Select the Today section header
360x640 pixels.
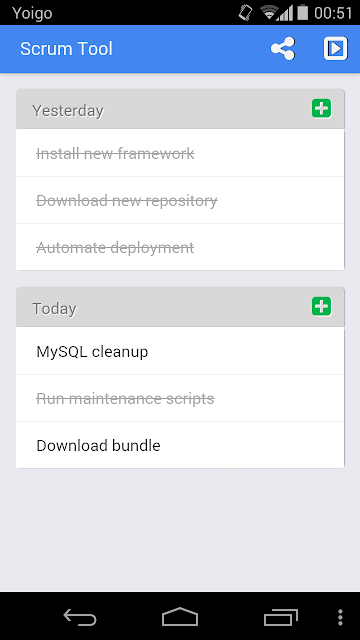tap(180, 307)
